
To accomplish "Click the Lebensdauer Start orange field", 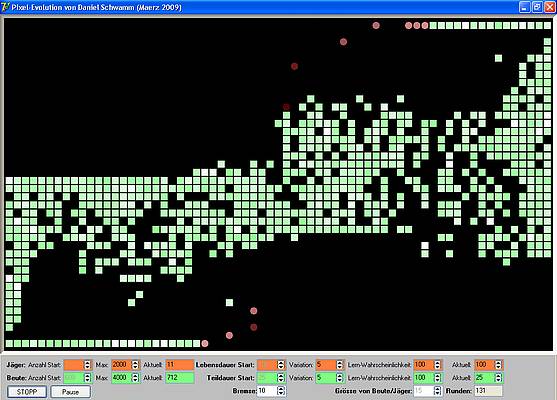I will (x=267, y=365).
